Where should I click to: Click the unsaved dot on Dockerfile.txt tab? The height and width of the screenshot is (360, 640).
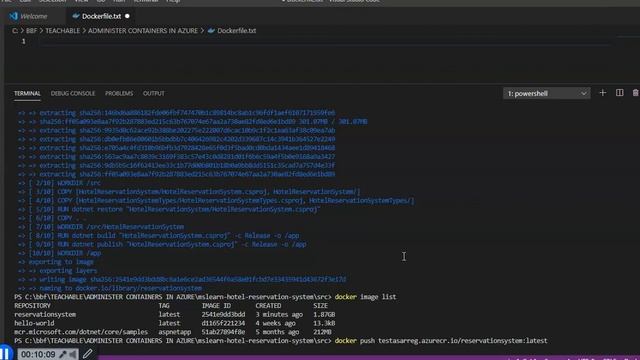point(127,16)
